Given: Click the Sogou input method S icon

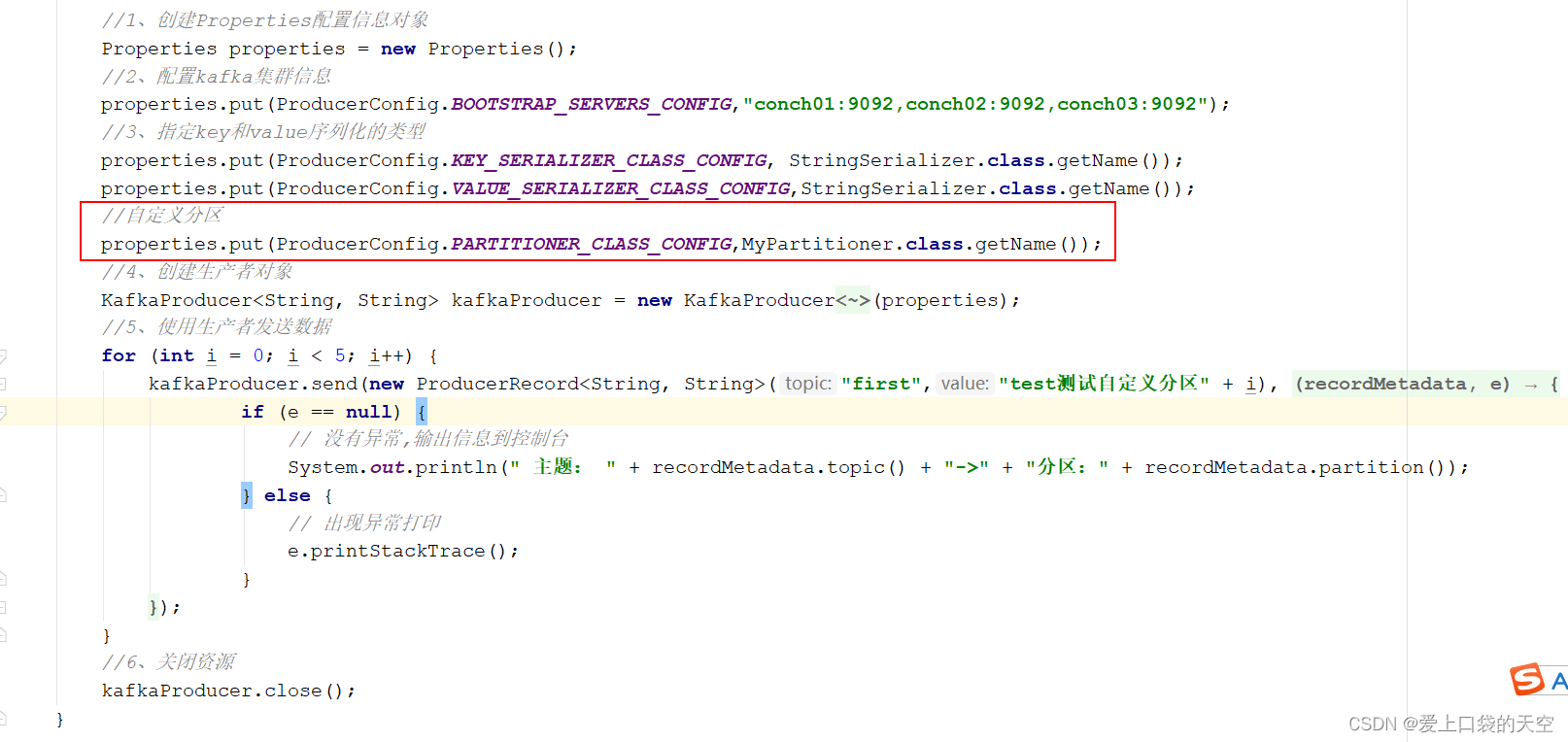Looking at the screenshot, I should click(1526, 679).
